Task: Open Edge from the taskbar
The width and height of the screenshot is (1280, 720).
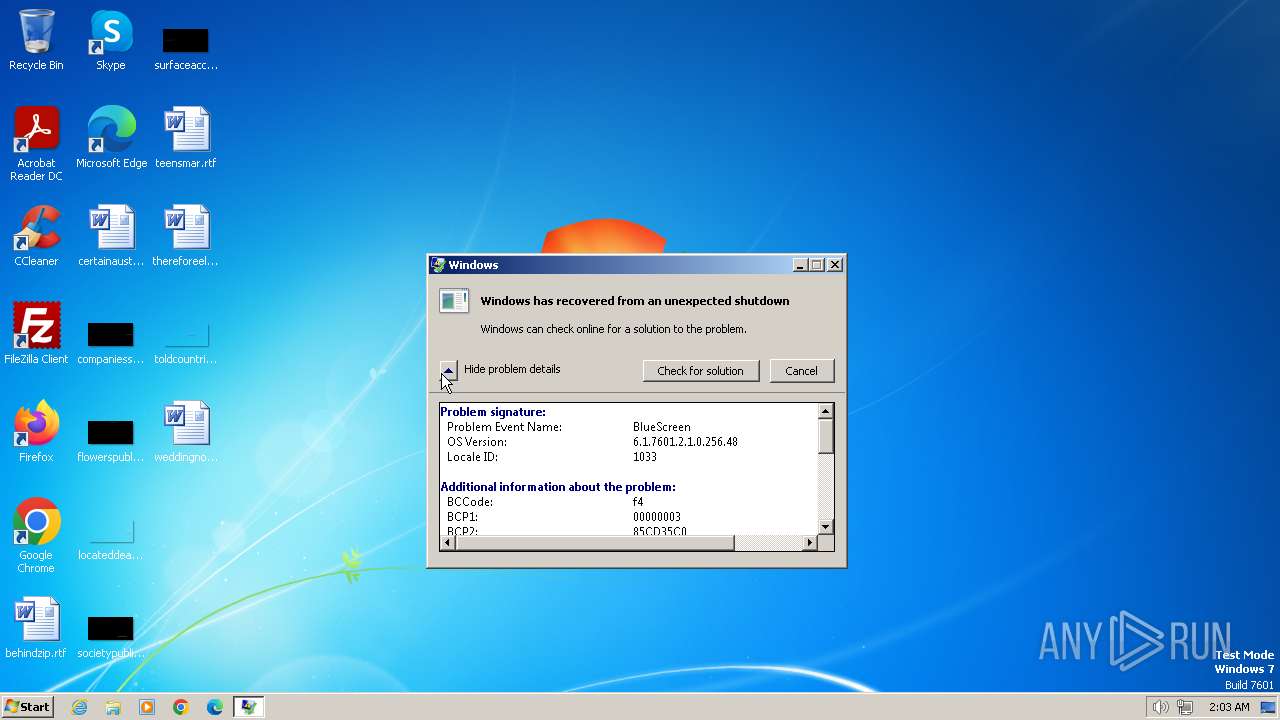Action: point(215,707)
